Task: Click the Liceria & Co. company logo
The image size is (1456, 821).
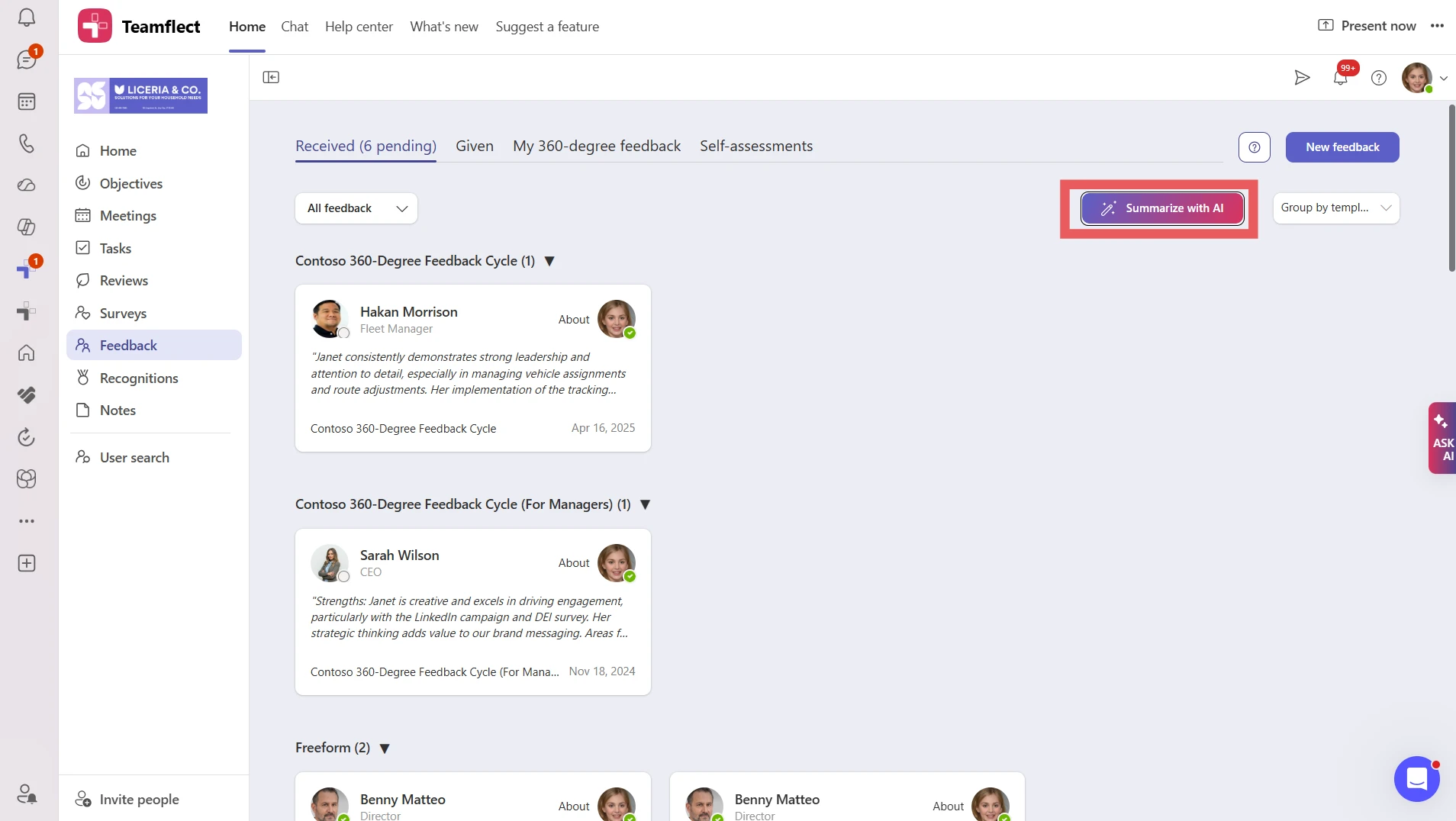Action: (140, 95)
